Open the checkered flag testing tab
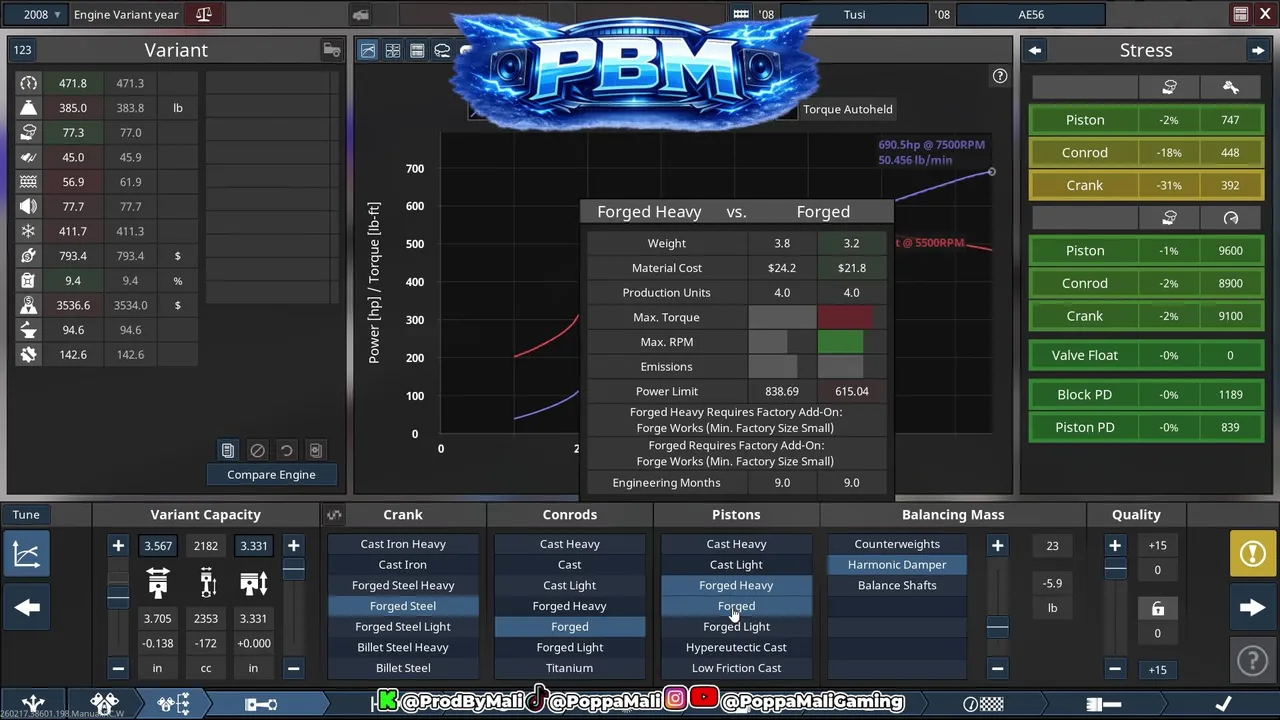Image resolution: width=1280 pixels, height=720 pixels. coord(983,704)
